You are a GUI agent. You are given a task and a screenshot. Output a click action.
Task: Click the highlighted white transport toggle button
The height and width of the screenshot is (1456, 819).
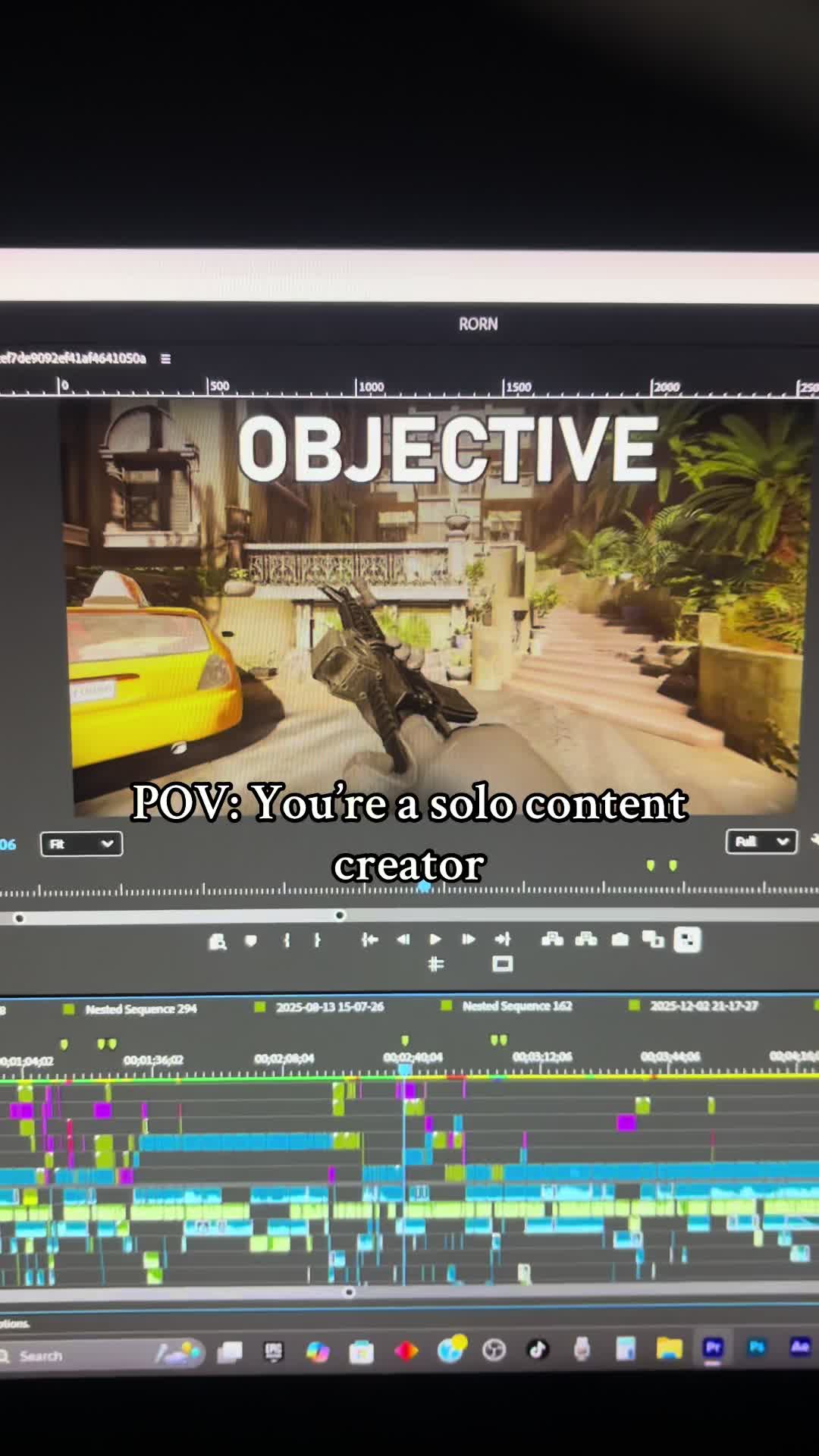(687, 940)
